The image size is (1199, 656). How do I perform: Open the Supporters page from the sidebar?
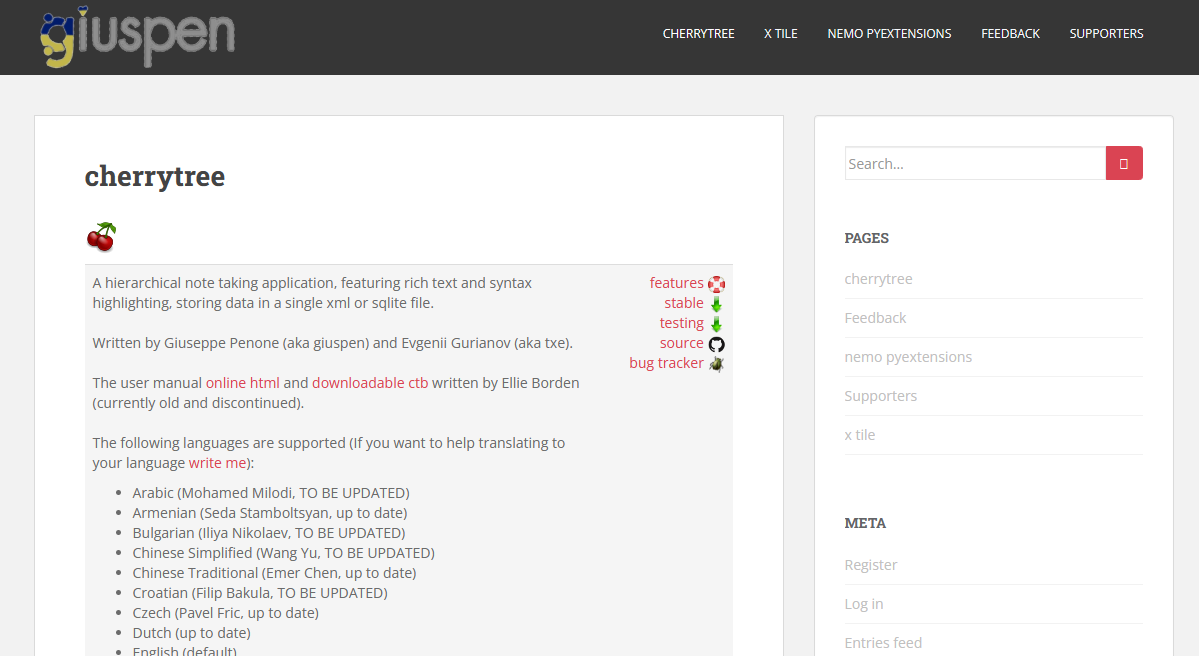pos(880,395)
